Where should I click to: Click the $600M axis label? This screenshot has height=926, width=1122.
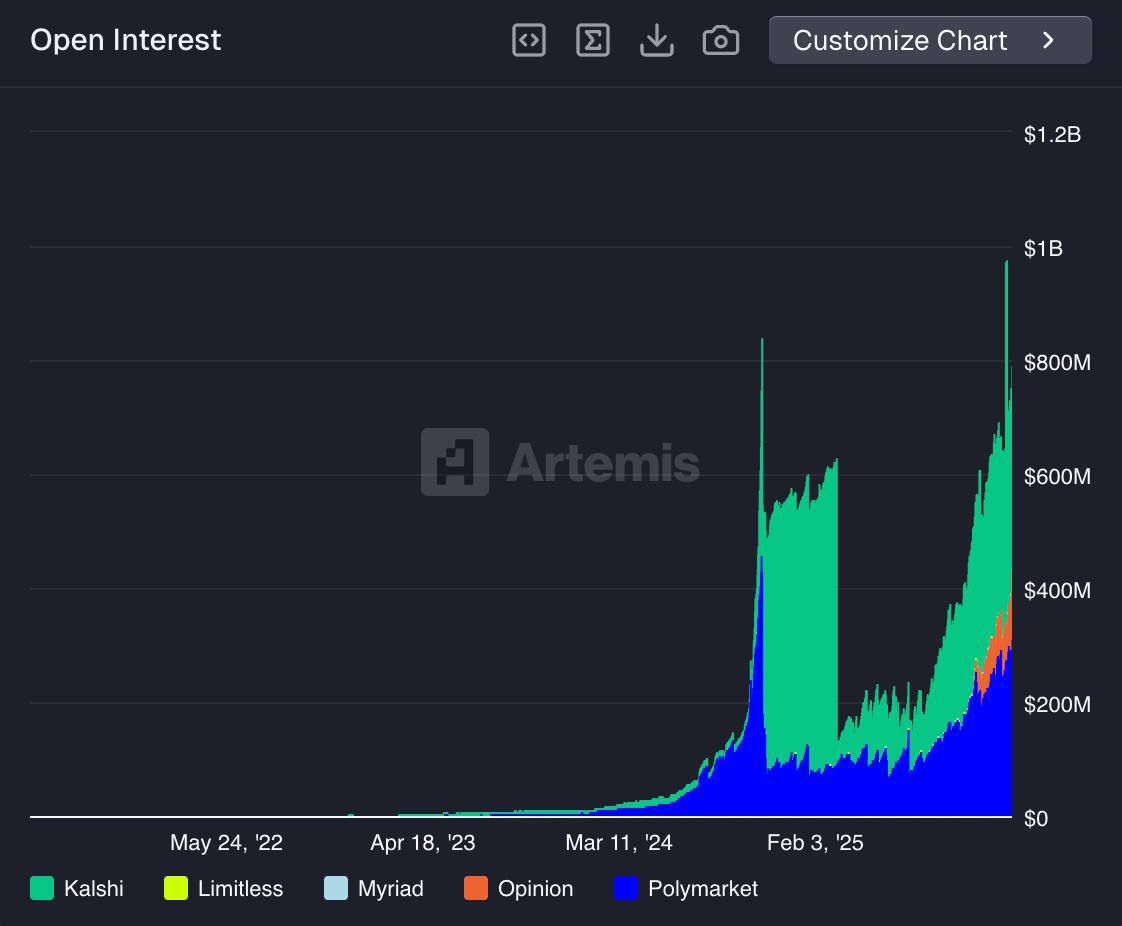[1057, 476]
